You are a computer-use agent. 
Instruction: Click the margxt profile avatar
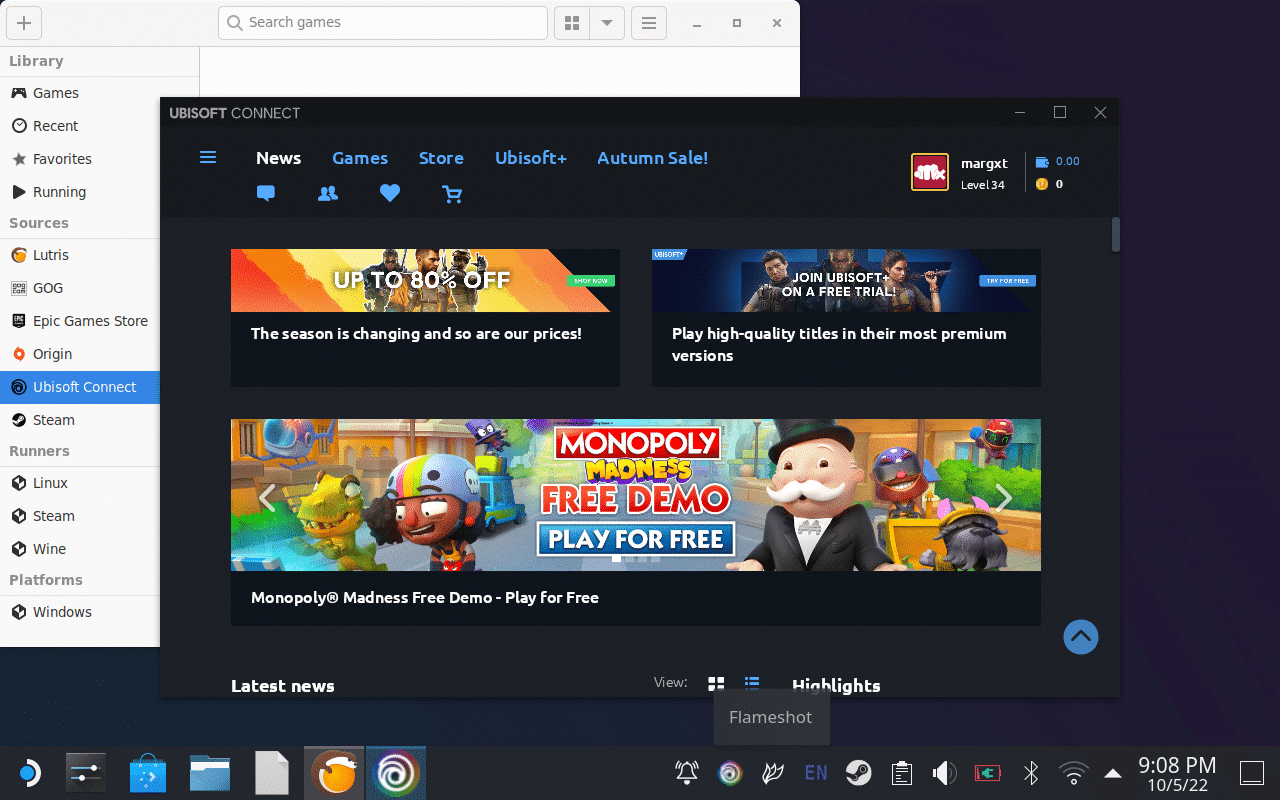(x=930, y=172)
